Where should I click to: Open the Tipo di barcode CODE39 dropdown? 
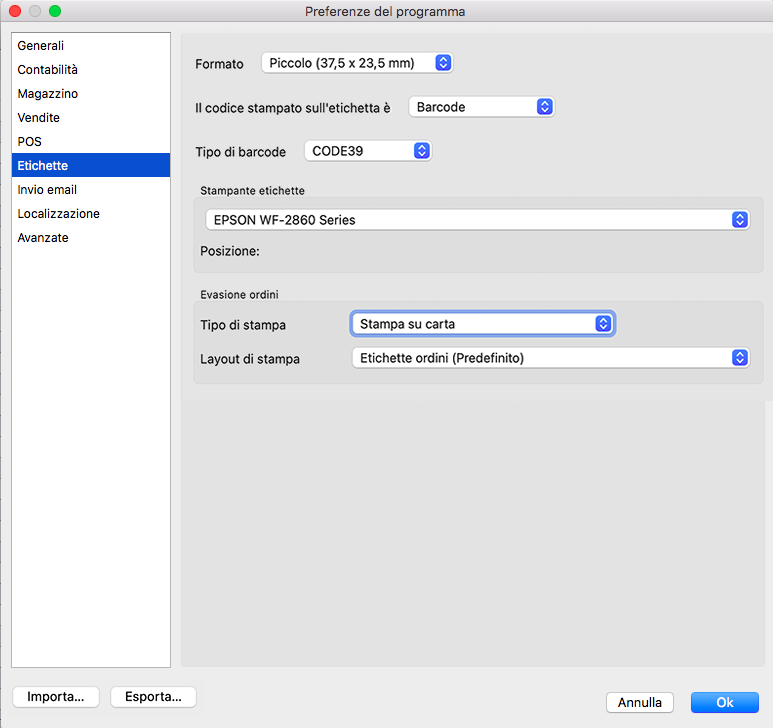pyautogui.click(x=367, y=151)
